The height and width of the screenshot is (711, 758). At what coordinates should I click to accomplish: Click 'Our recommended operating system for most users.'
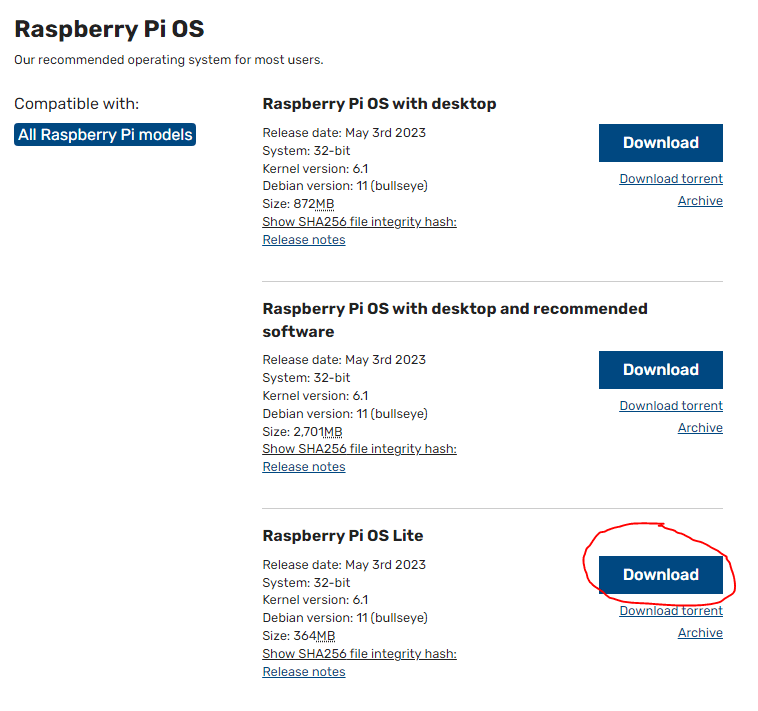[x=169, y=60]
